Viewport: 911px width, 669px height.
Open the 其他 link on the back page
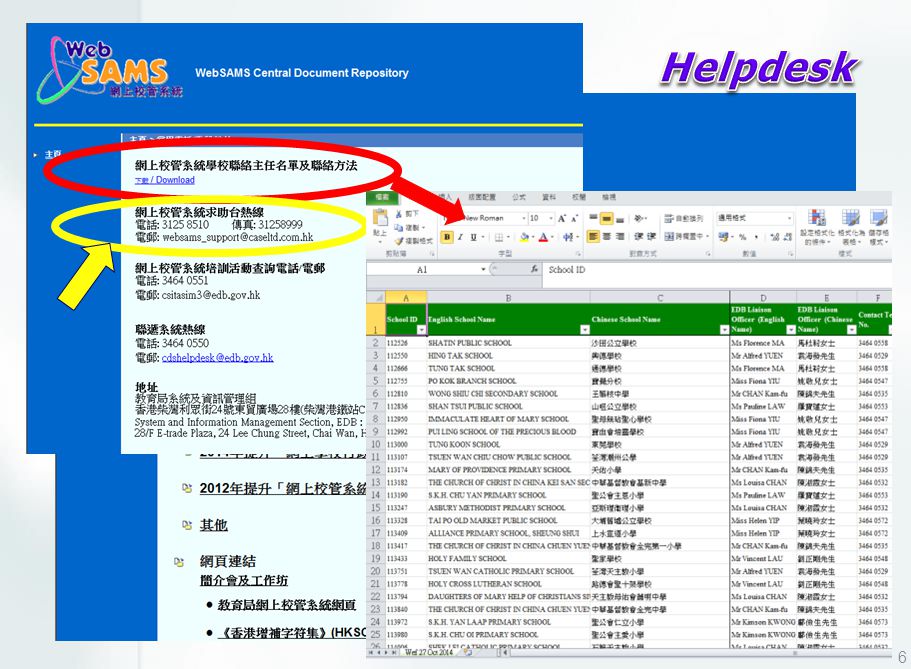click(x=214, y=525)
